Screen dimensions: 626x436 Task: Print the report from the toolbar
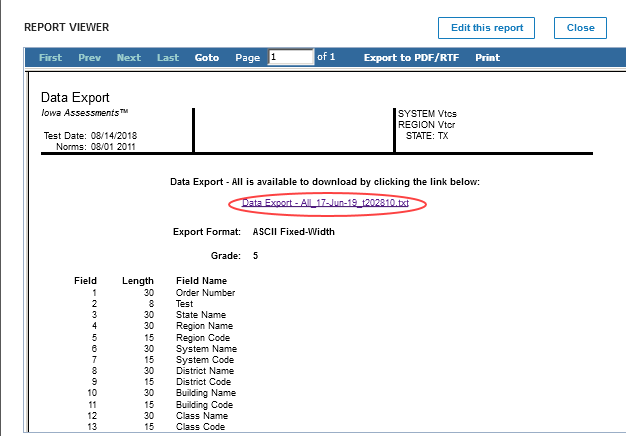click(487, 58)
